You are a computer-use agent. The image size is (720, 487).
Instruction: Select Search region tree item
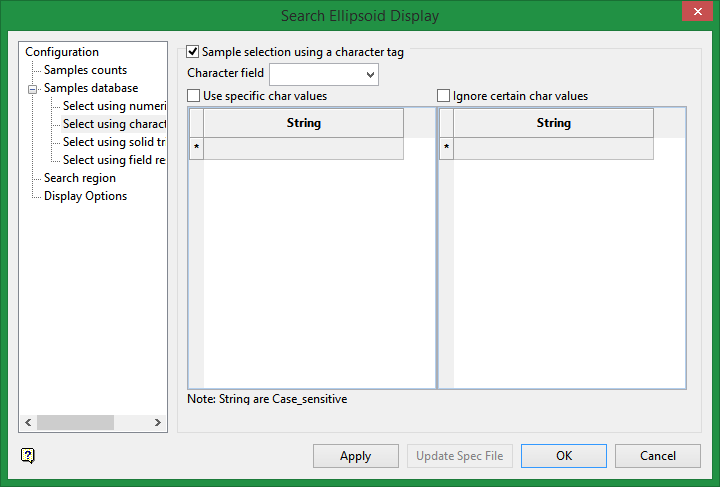coord(80,178)
